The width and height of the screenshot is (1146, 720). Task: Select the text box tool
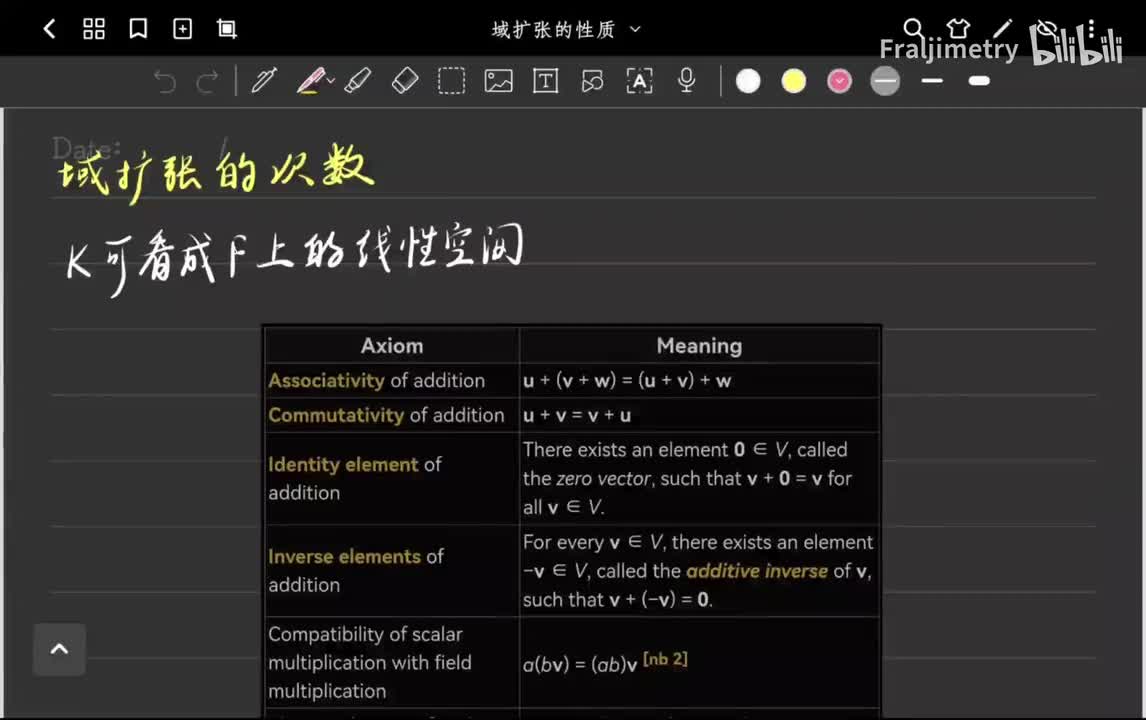tap(545, 80)
